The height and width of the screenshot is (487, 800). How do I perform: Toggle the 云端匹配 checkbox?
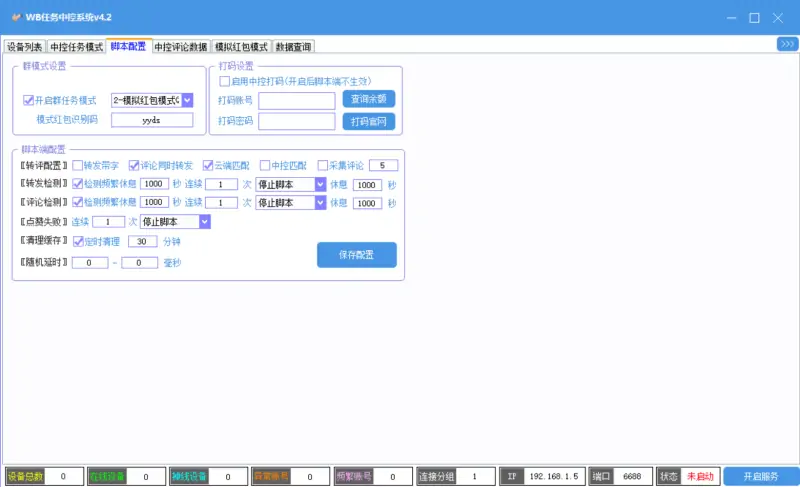209,165
